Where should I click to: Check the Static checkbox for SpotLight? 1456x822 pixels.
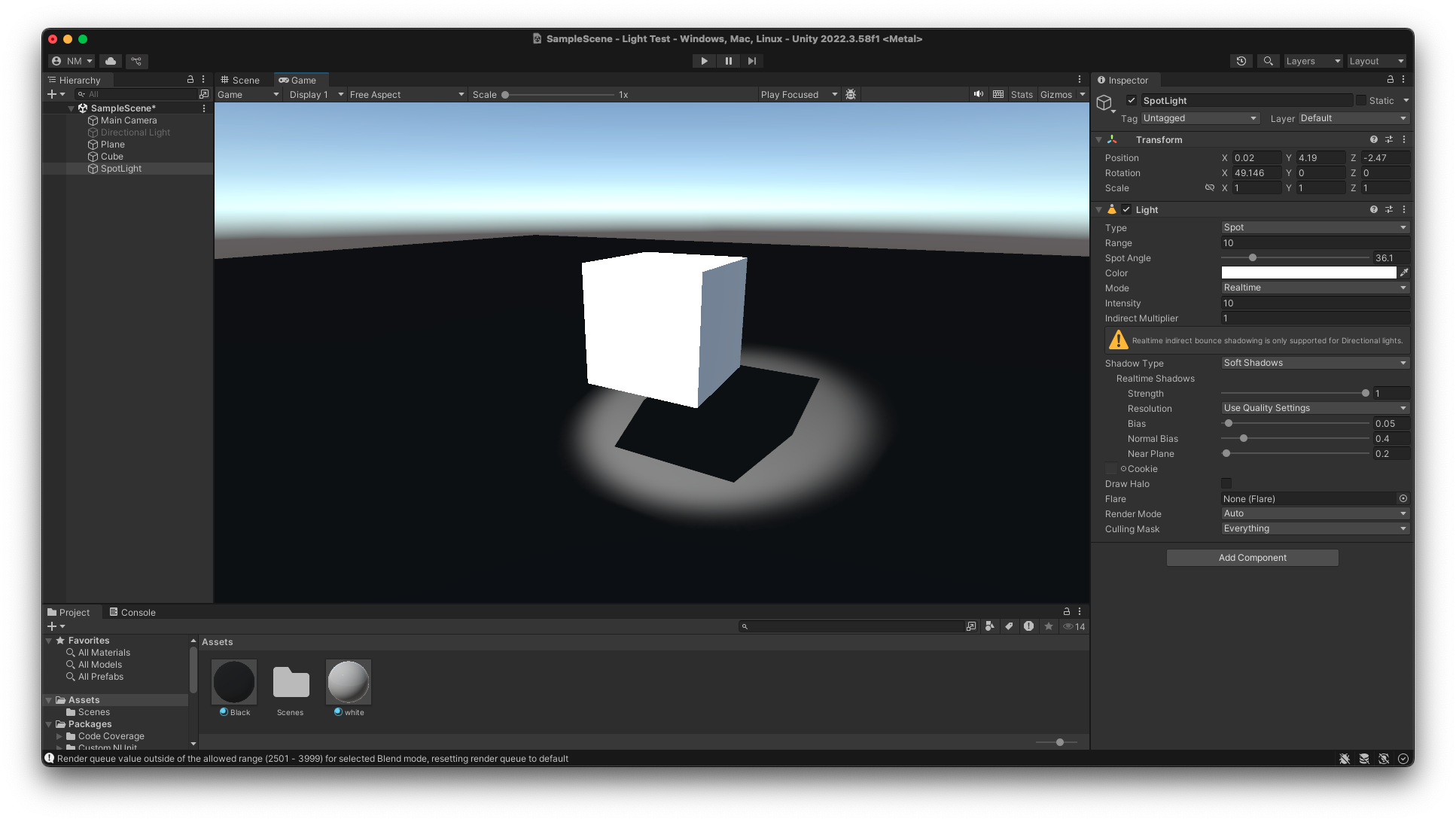click(x=1361, y=100)
